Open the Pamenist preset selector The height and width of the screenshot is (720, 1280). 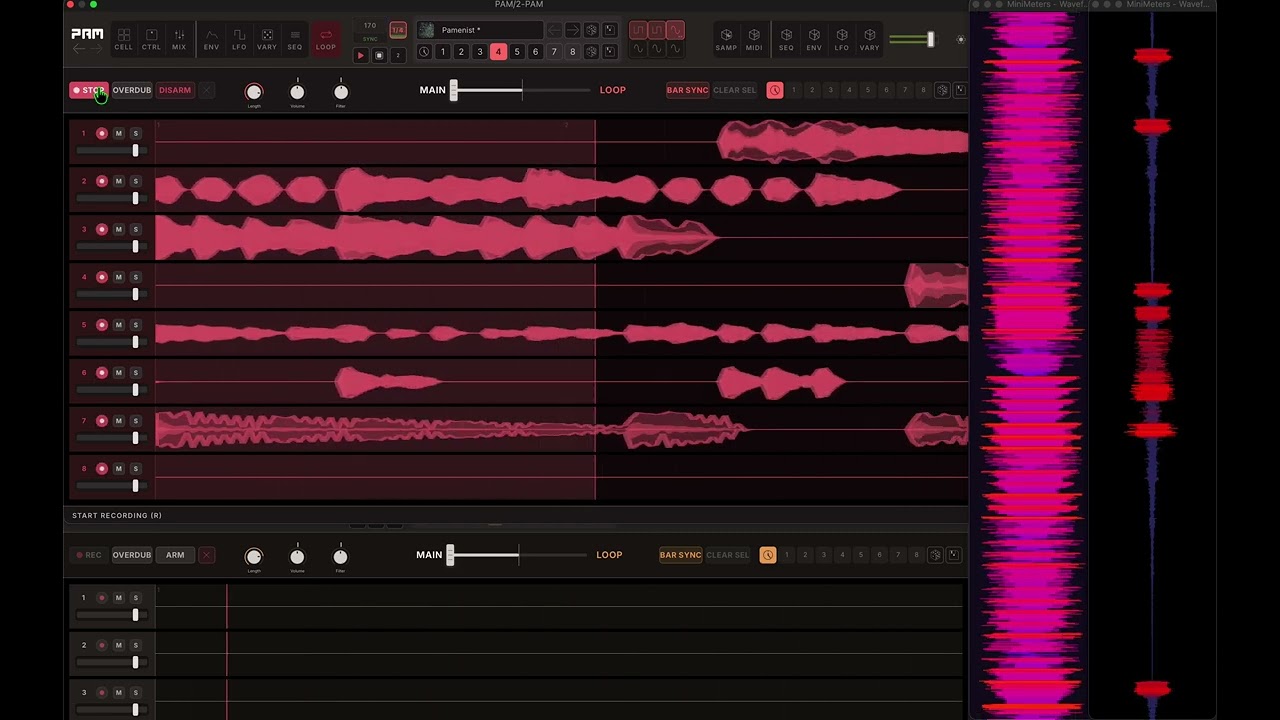click(x=480, y=30)
